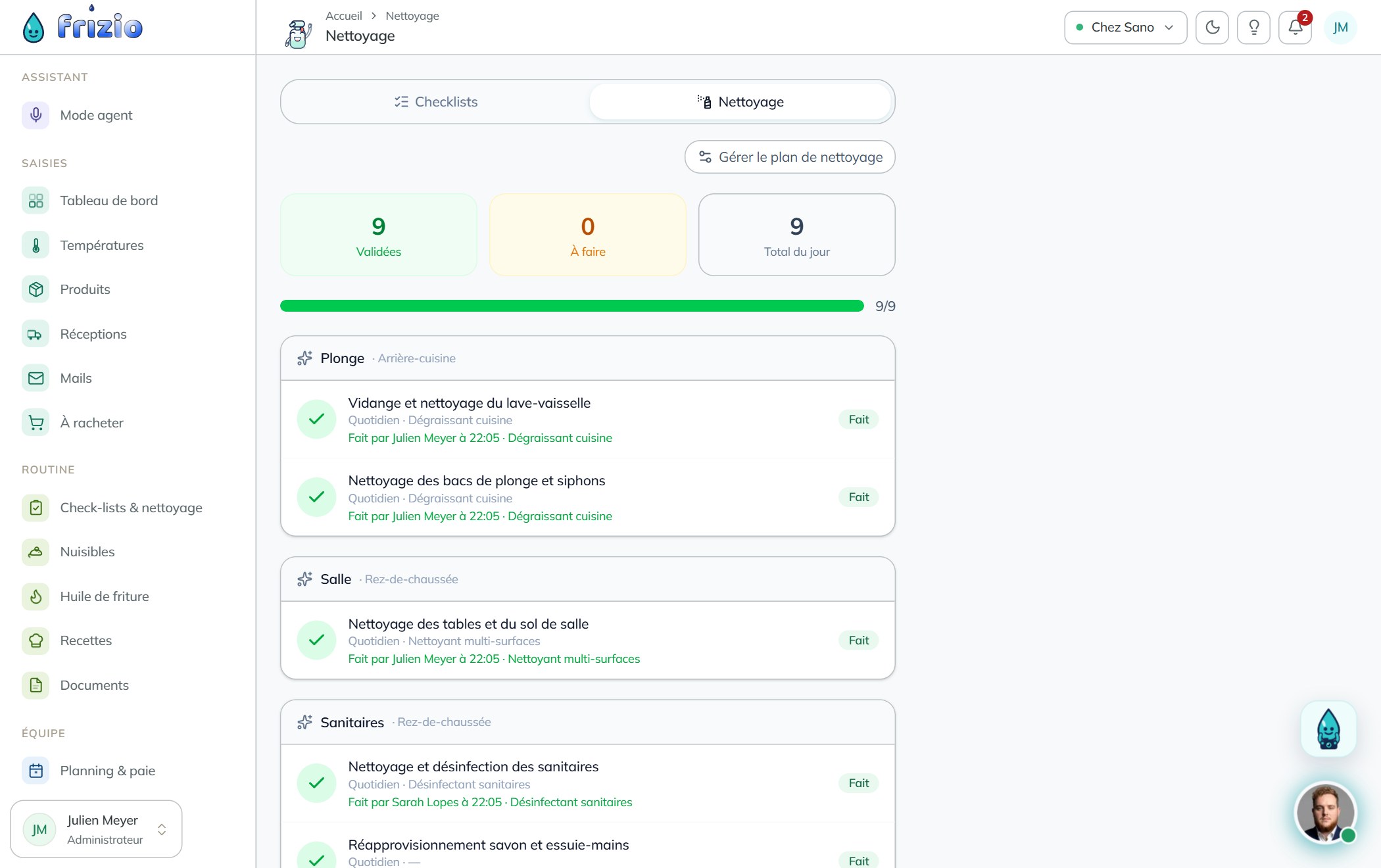The height and width of the screenshot is (868, 1381).
Task: Click Fait badge for désinfection des sanitaires
Action: click(x=858, y=783)
